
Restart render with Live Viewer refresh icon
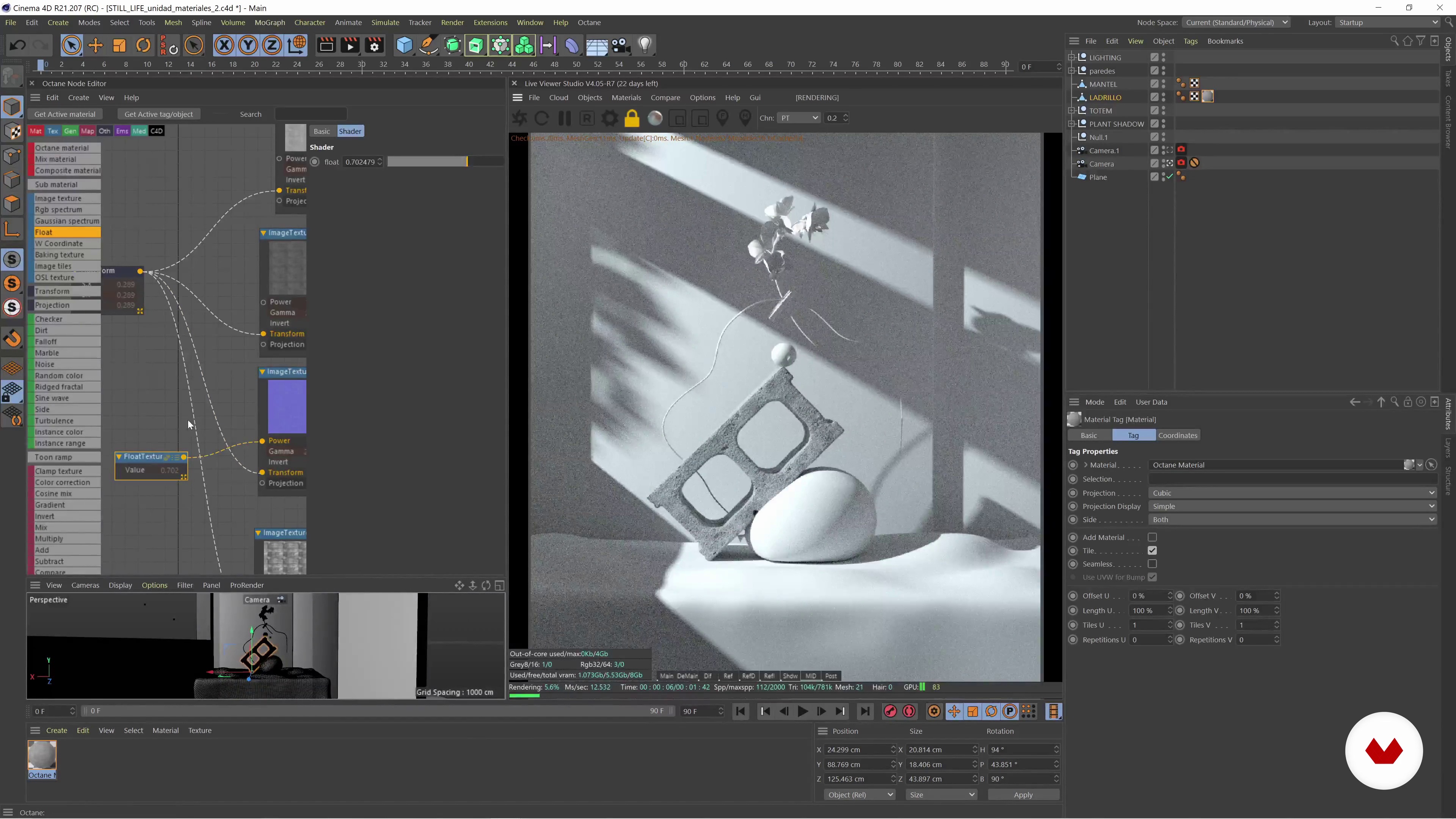point(541,118)
